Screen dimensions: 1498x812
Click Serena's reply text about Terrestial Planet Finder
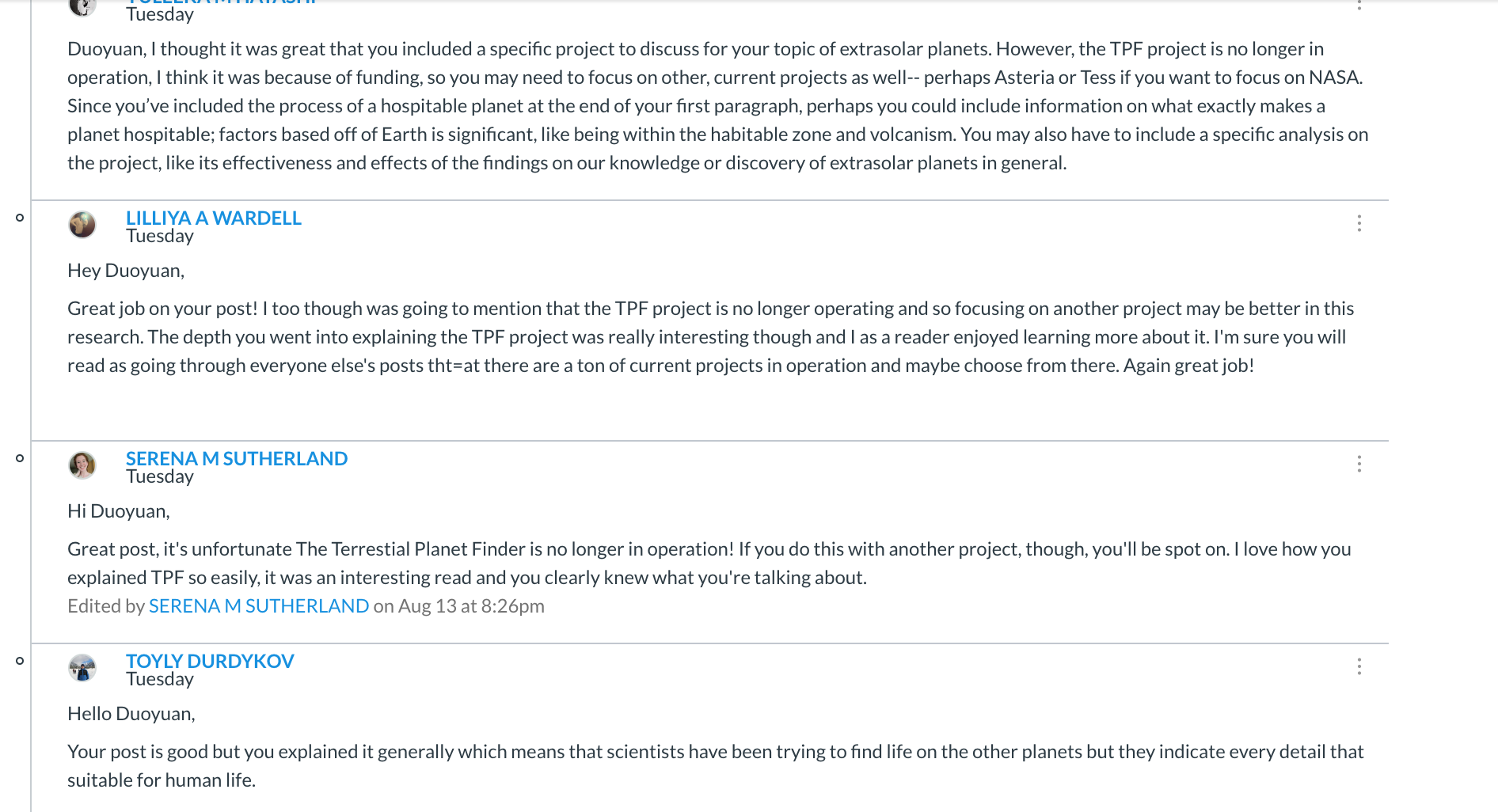click(x=709, y=563)
